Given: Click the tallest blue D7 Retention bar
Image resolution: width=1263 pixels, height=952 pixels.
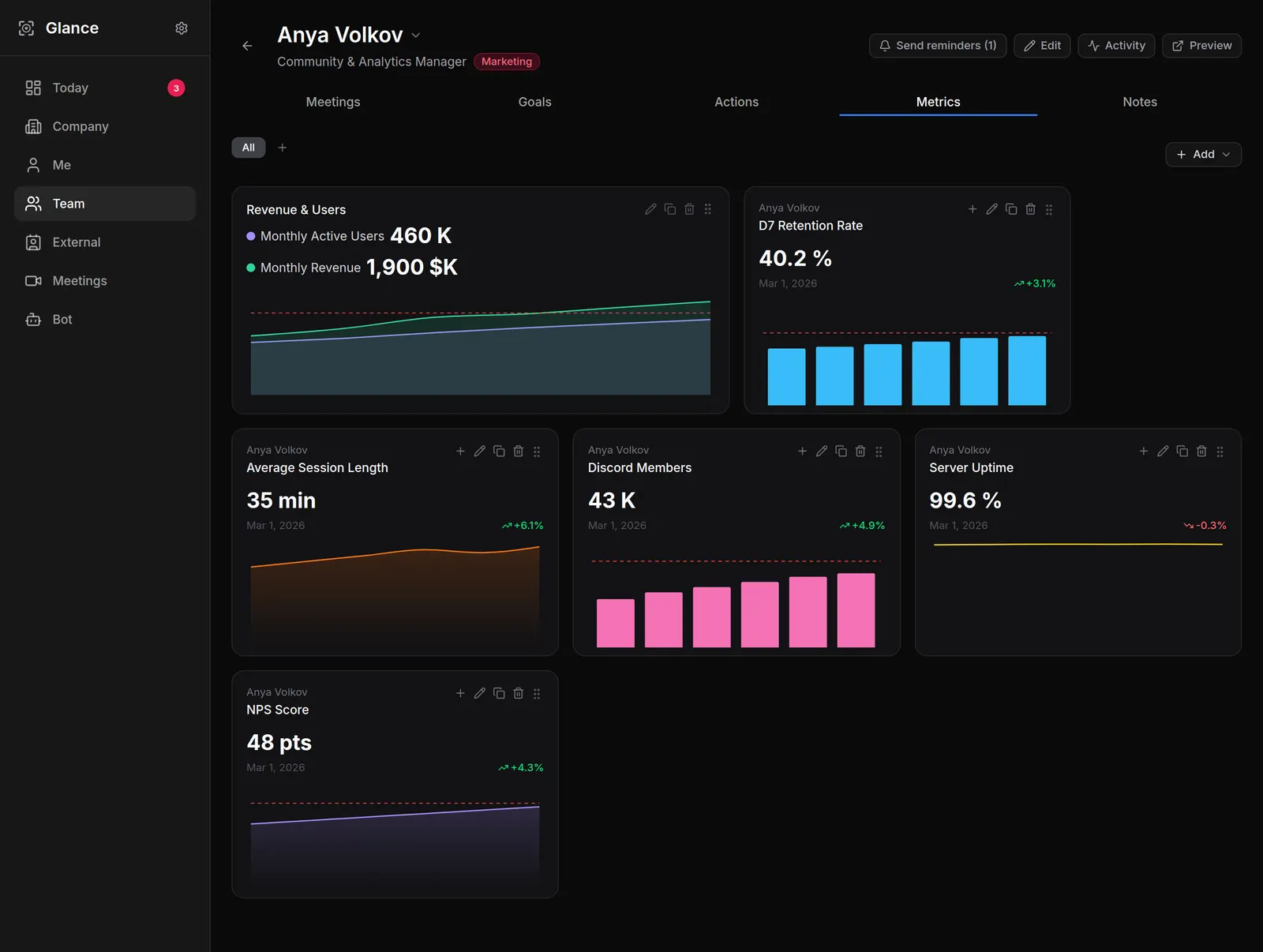Looking at the screenshot, I should [x=1027, y=370].
